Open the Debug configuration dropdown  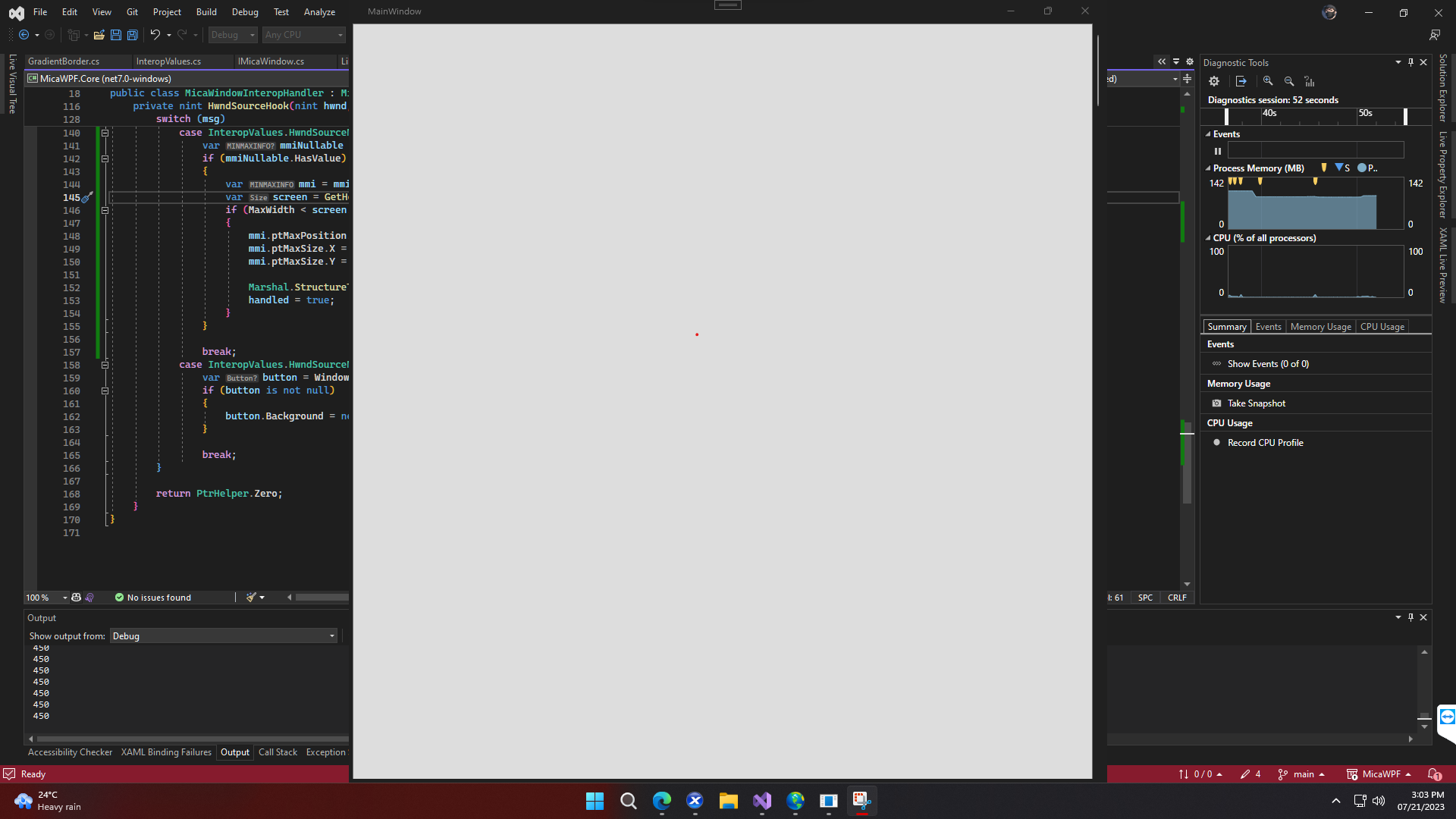[x=232, y=35]
